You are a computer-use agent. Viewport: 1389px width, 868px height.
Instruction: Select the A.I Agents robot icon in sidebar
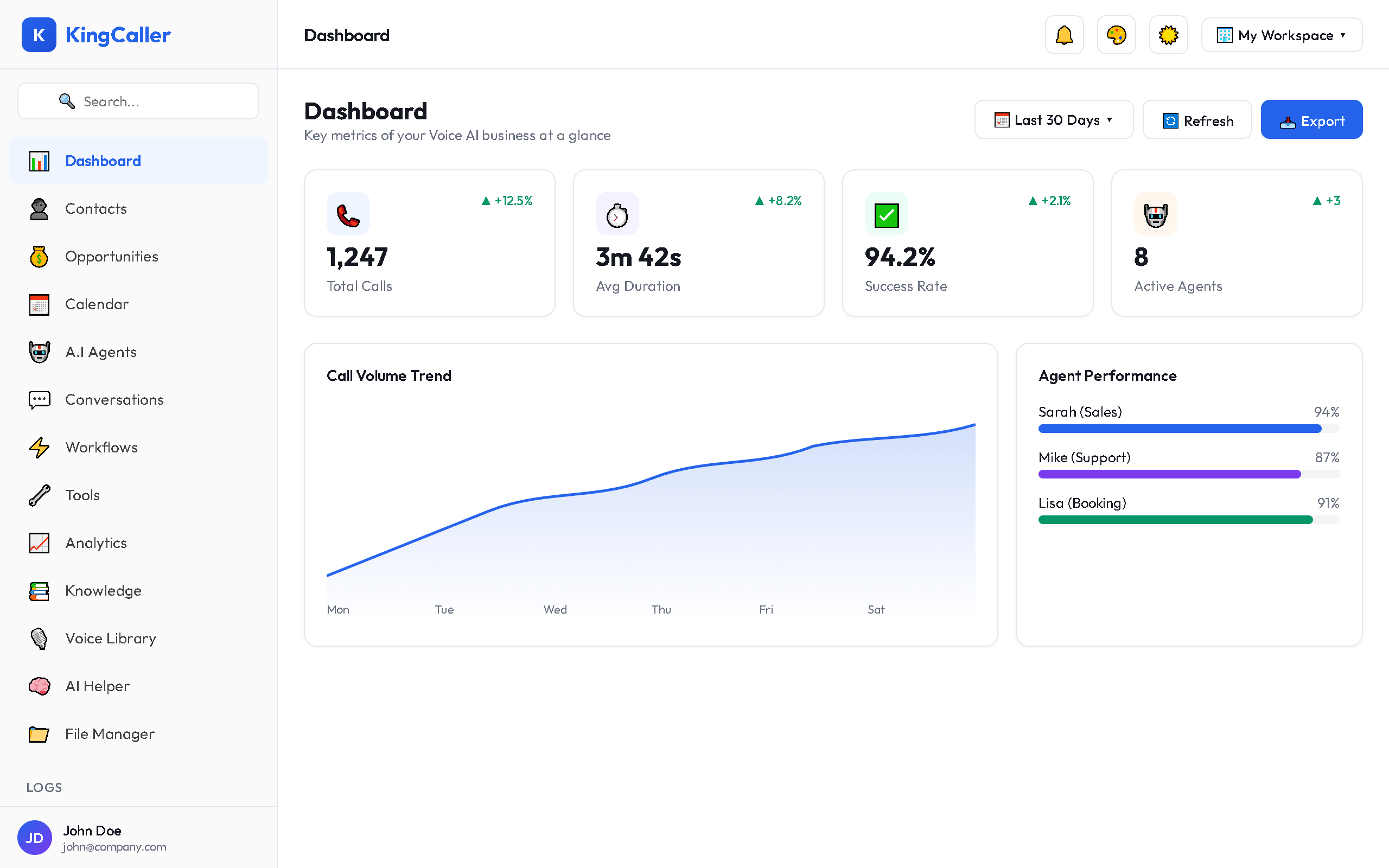coord(39,352)
